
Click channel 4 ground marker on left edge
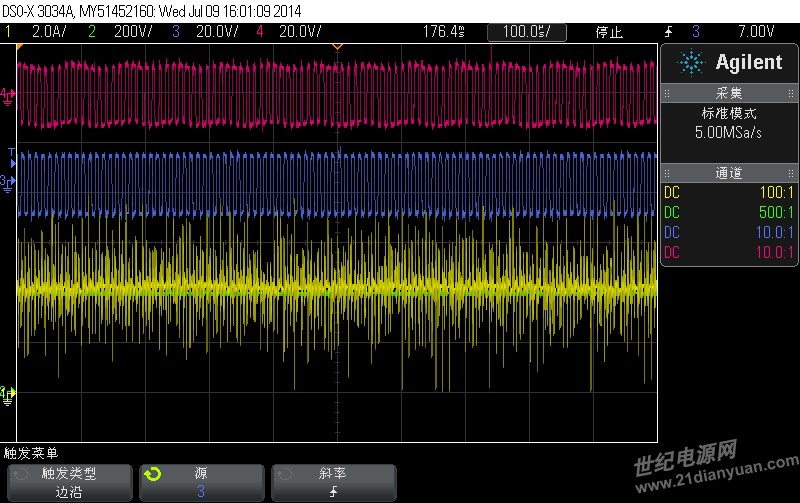(8, 96)
